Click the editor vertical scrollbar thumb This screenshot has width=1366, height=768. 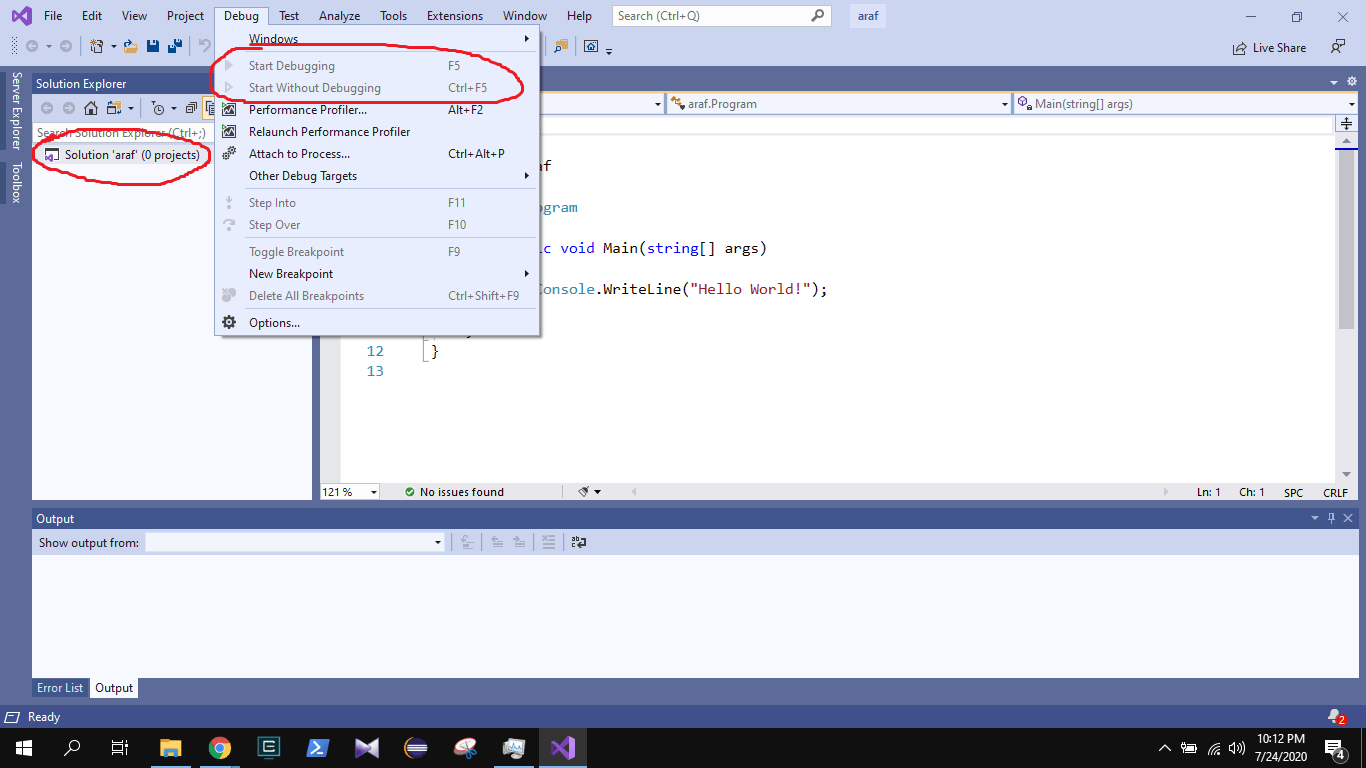1346,241
